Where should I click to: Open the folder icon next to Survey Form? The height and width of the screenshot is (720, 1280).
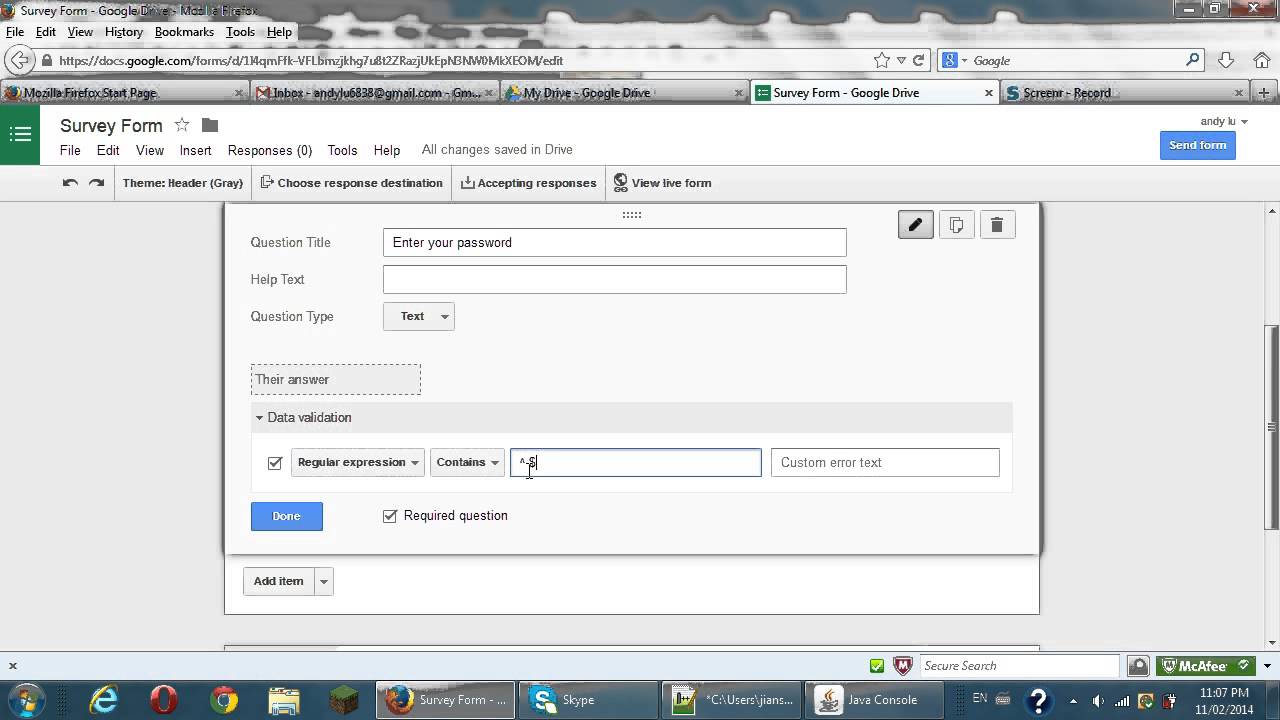point(210,125)
